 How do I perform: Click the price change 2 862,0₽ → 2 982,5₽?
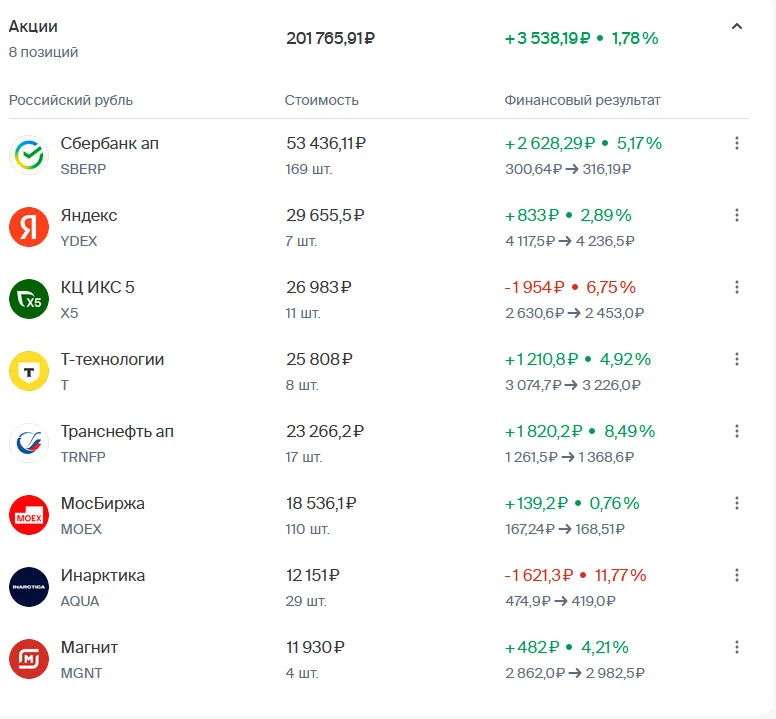point(575,673)
